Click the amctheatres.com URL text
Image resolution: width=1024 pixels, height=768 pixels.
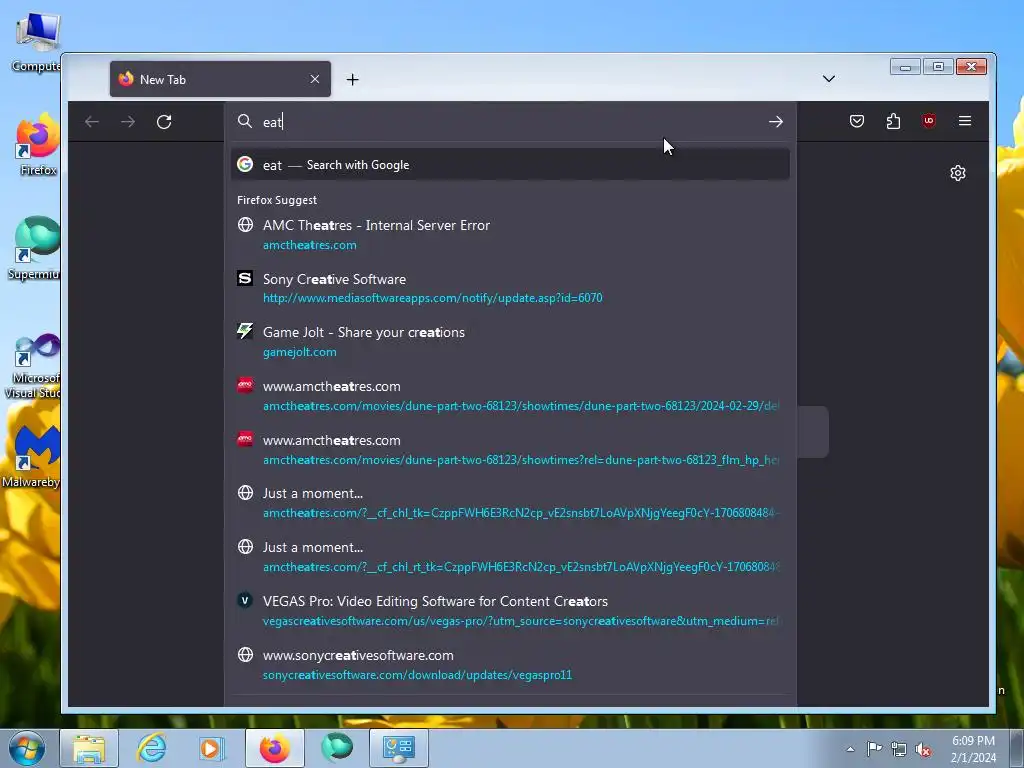tap(310, 245)
